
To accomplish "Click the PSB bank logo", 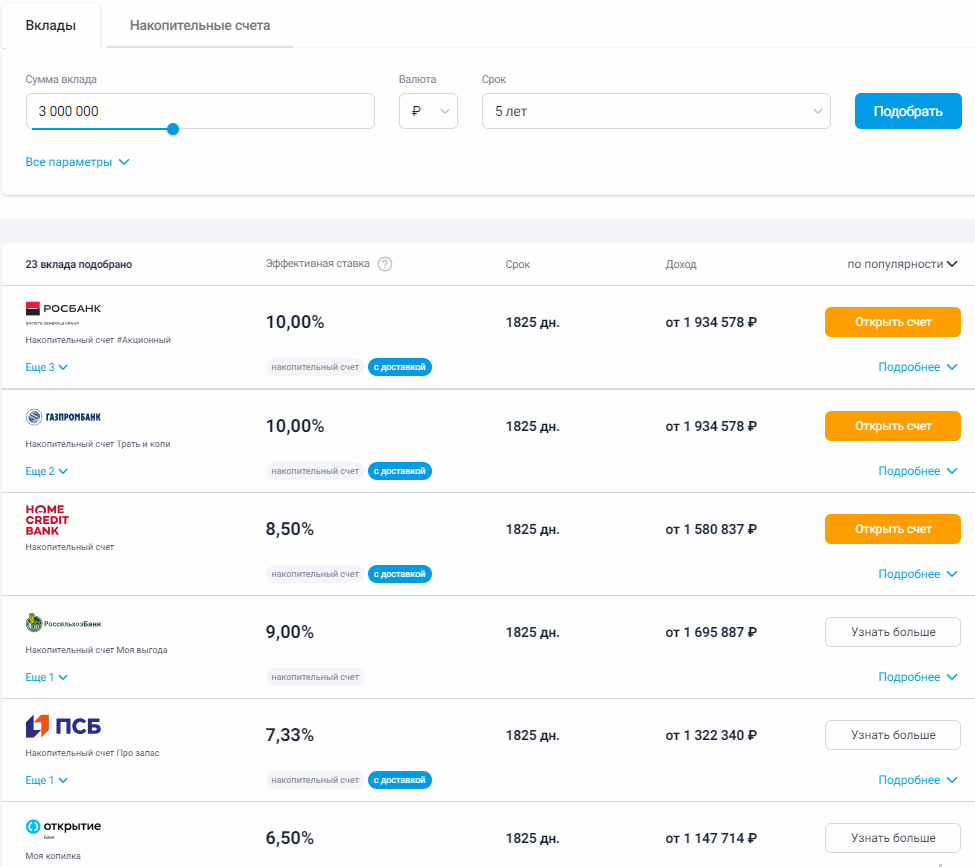I will coord(63,726).
